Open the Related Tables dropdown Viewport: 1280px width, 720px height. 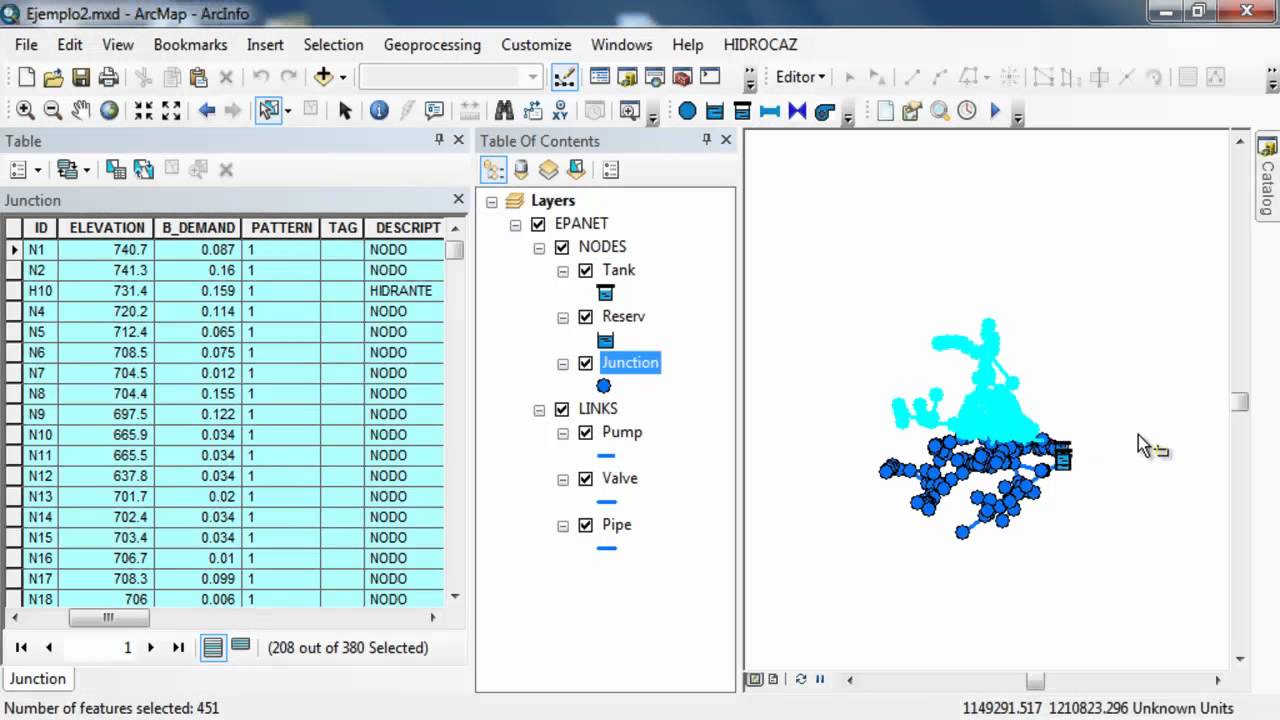tap(73, 170)
